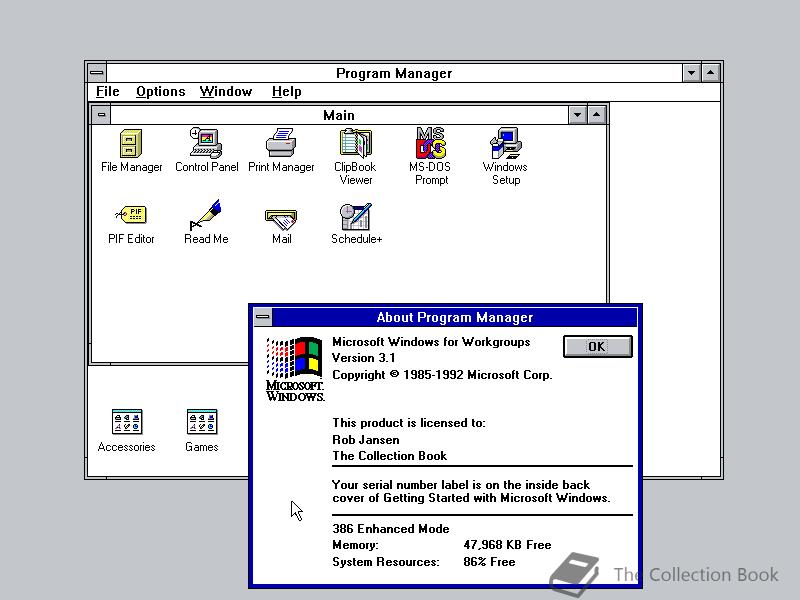Click OK in About Program Manager
800x600 pixels.
click(598, 346)
